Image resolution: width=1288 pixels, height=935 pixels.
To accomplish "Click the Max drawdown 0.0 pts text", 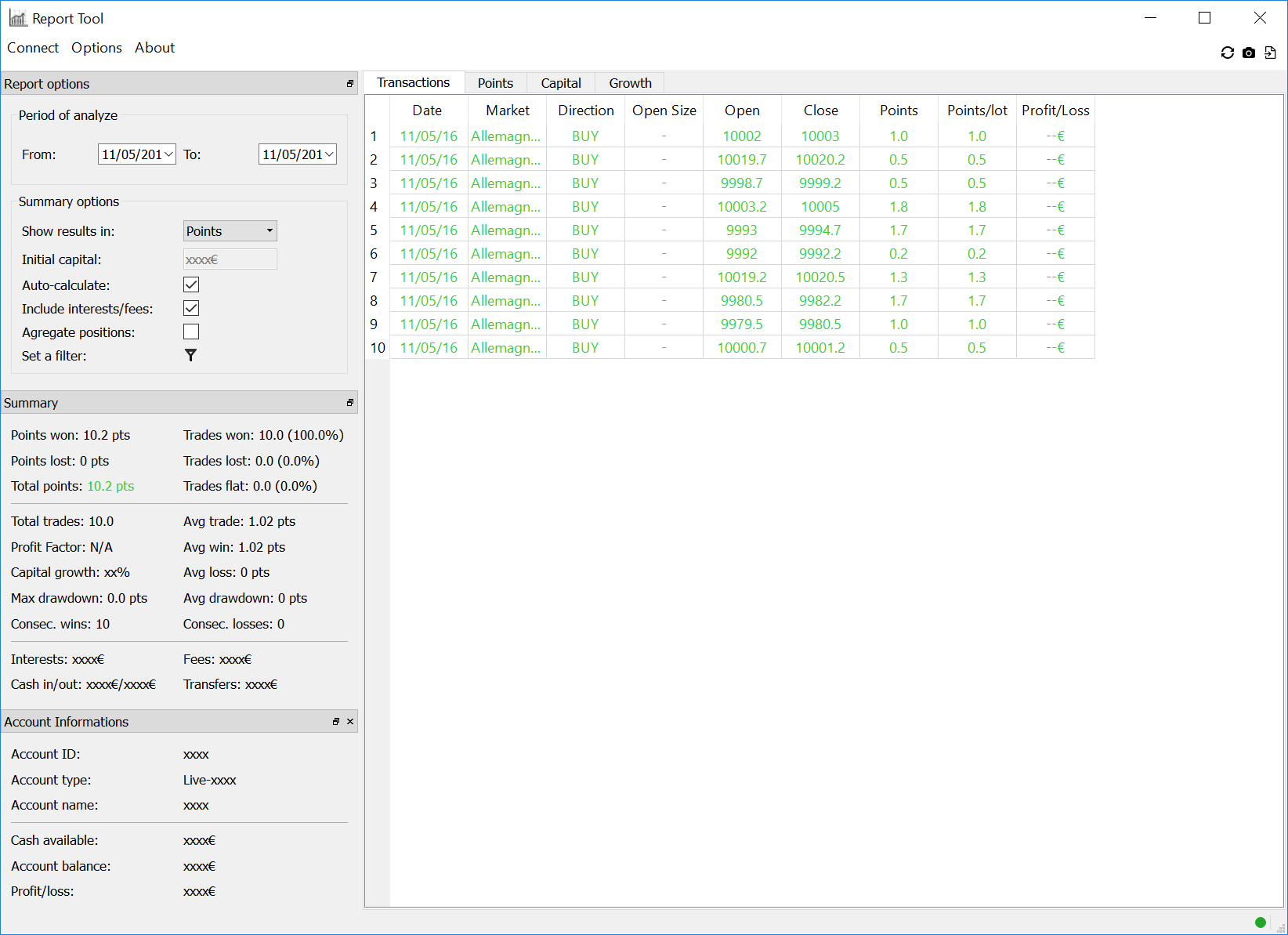I will tap(79, 599).
